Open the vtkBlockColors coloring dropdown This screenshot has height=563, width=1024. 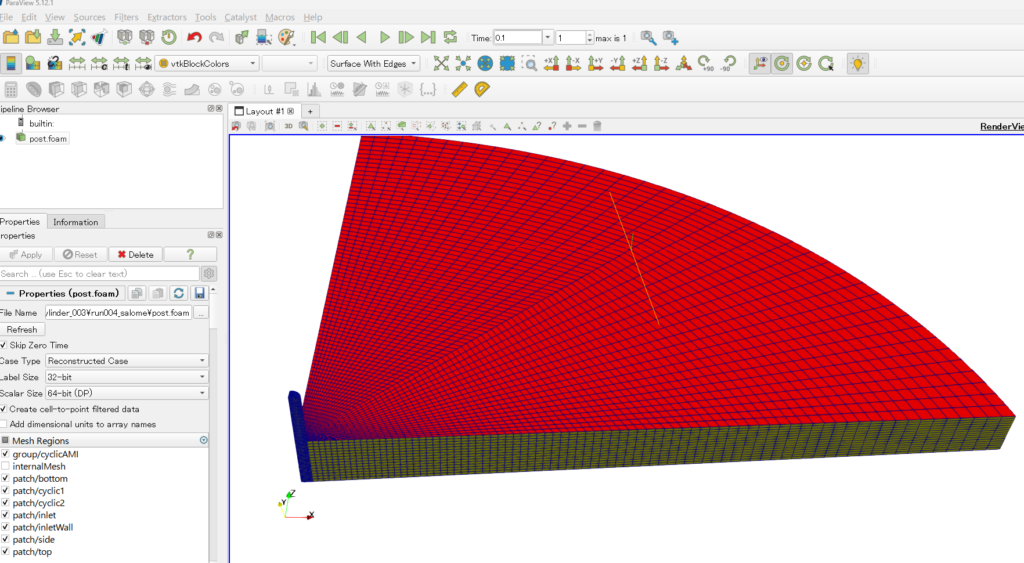(x=207, y=64)
